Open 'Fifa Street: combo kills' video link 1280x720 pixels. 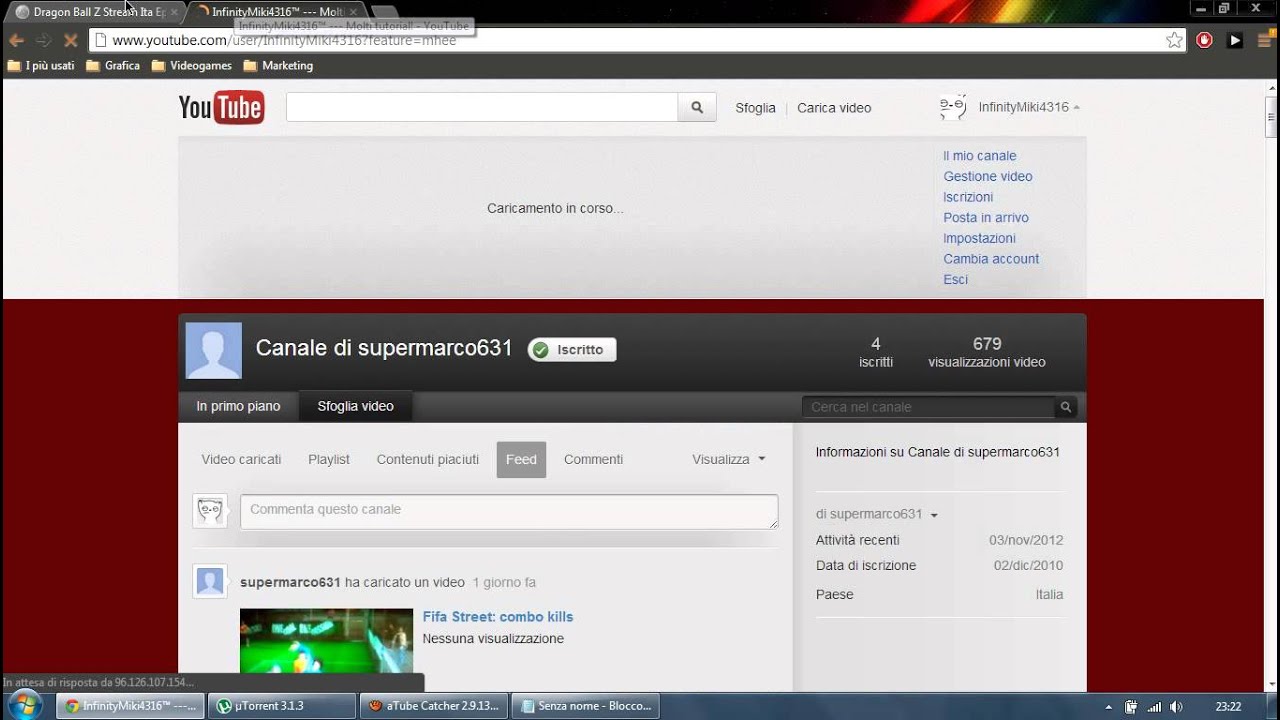498,617
